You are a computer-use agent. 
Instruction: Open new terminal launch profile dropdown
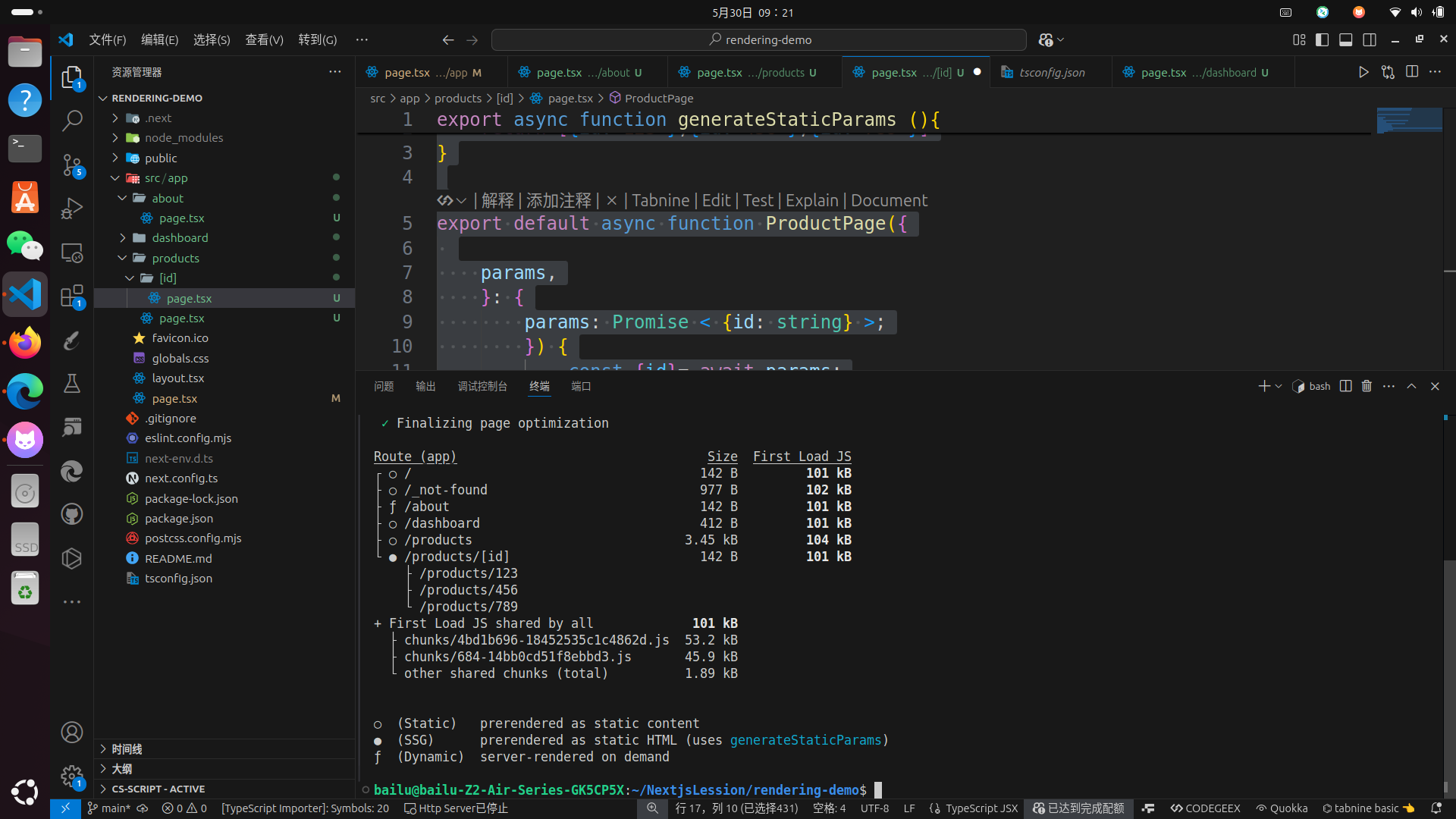click(x=1279, y=386)
